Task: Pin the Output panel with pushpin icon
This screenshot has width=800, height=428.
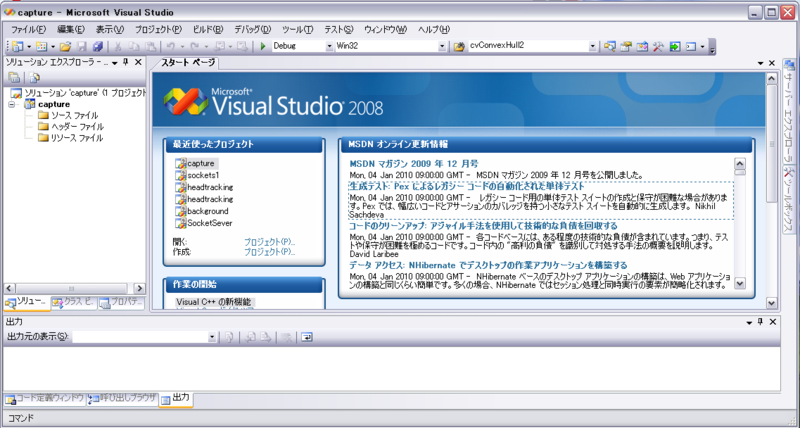Action: click(x=761, y=322)
